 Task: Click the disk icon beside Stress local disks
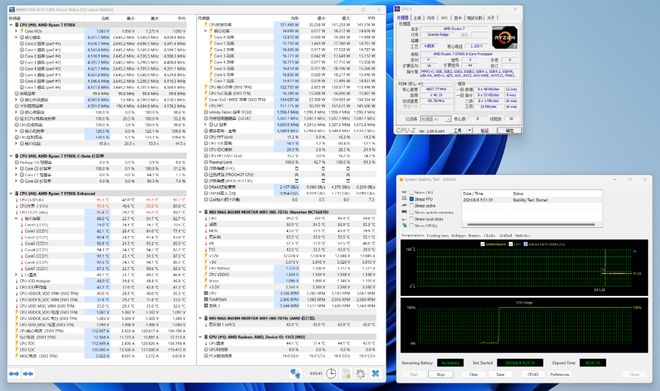coord(405,219)
